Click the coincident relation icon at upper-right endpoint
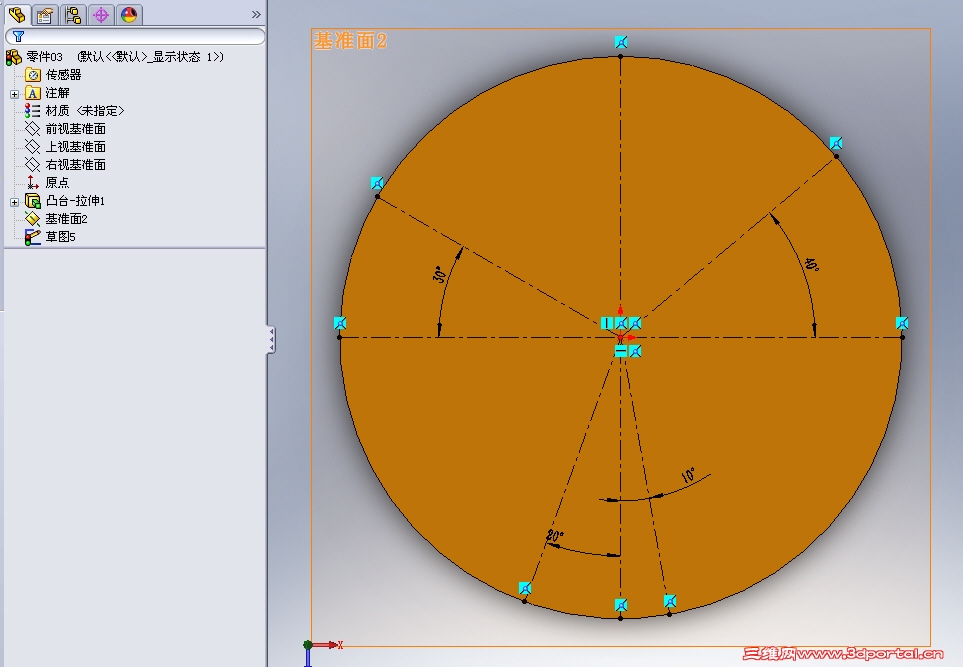The width and height of the screenshot is (963, 667). 836,143
